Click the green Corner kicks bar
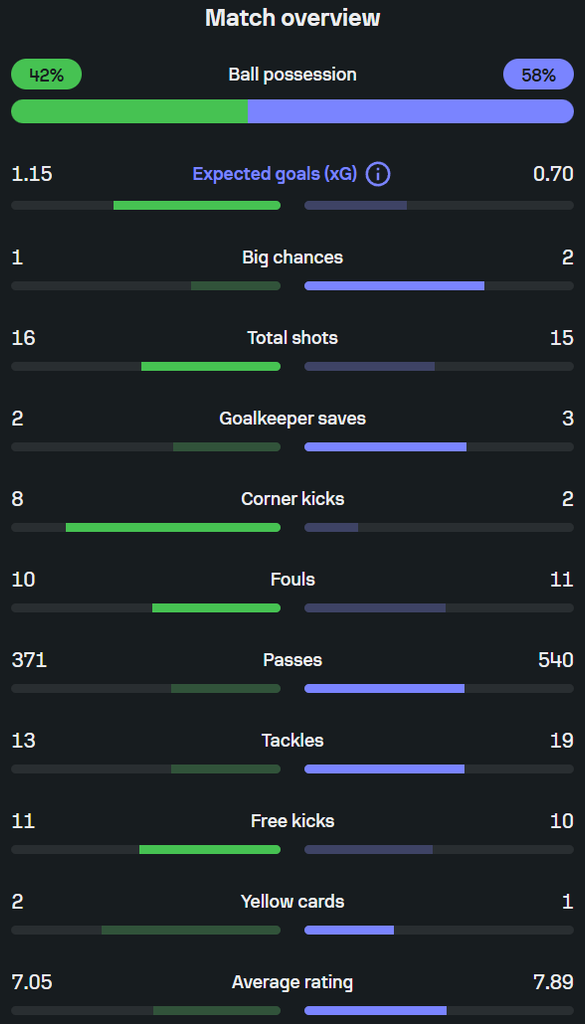This screenshot has width=585, height=1024. [173, 527]
